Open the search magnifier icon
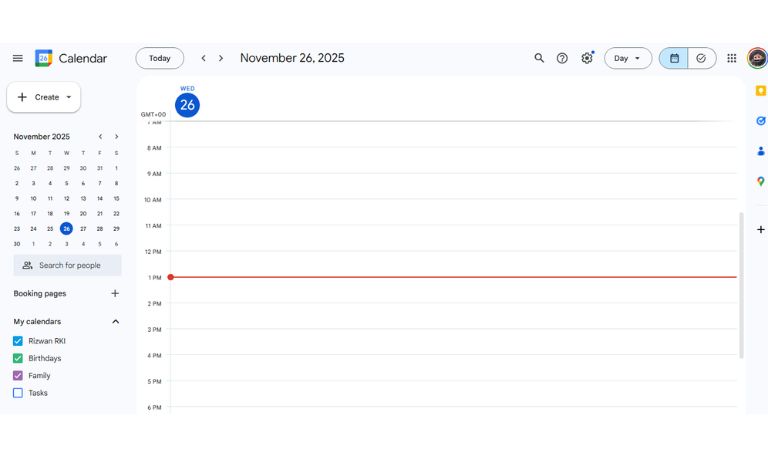Screen dimensions: 768x460 [x=539, y=58]
